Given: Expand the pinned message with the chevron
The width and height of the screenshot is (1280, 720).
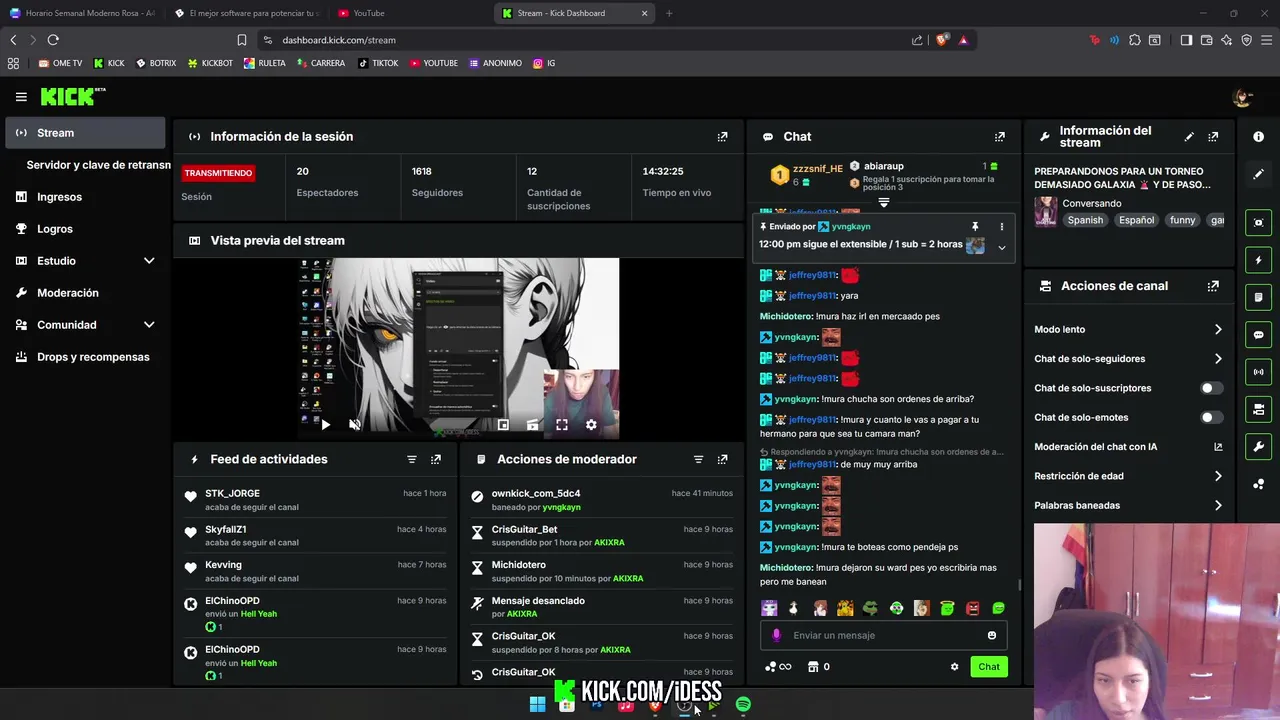Looking at the screenshot, I should (1001, 247).
